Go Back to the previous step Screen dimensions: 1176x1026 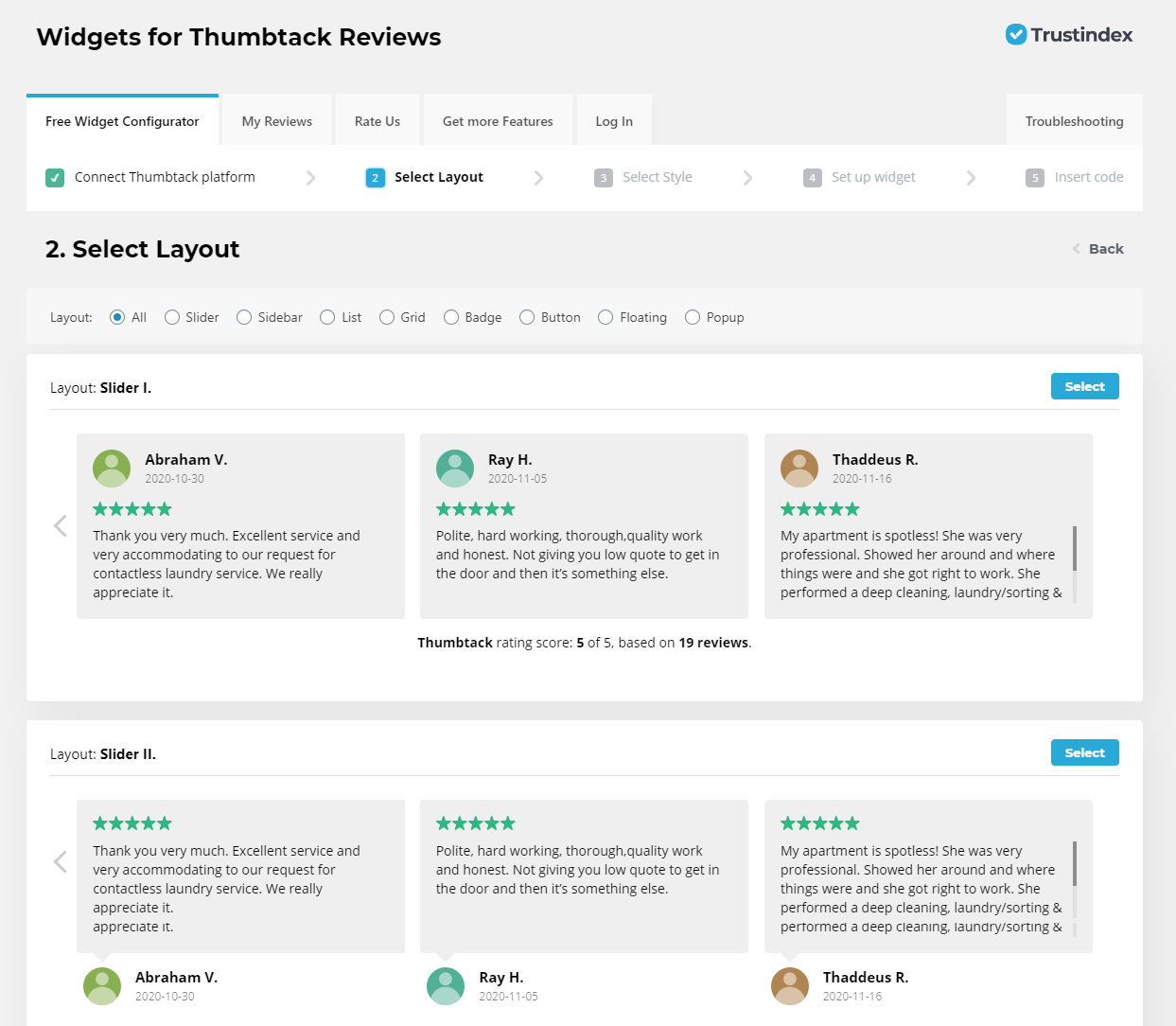click(1098, 249)
